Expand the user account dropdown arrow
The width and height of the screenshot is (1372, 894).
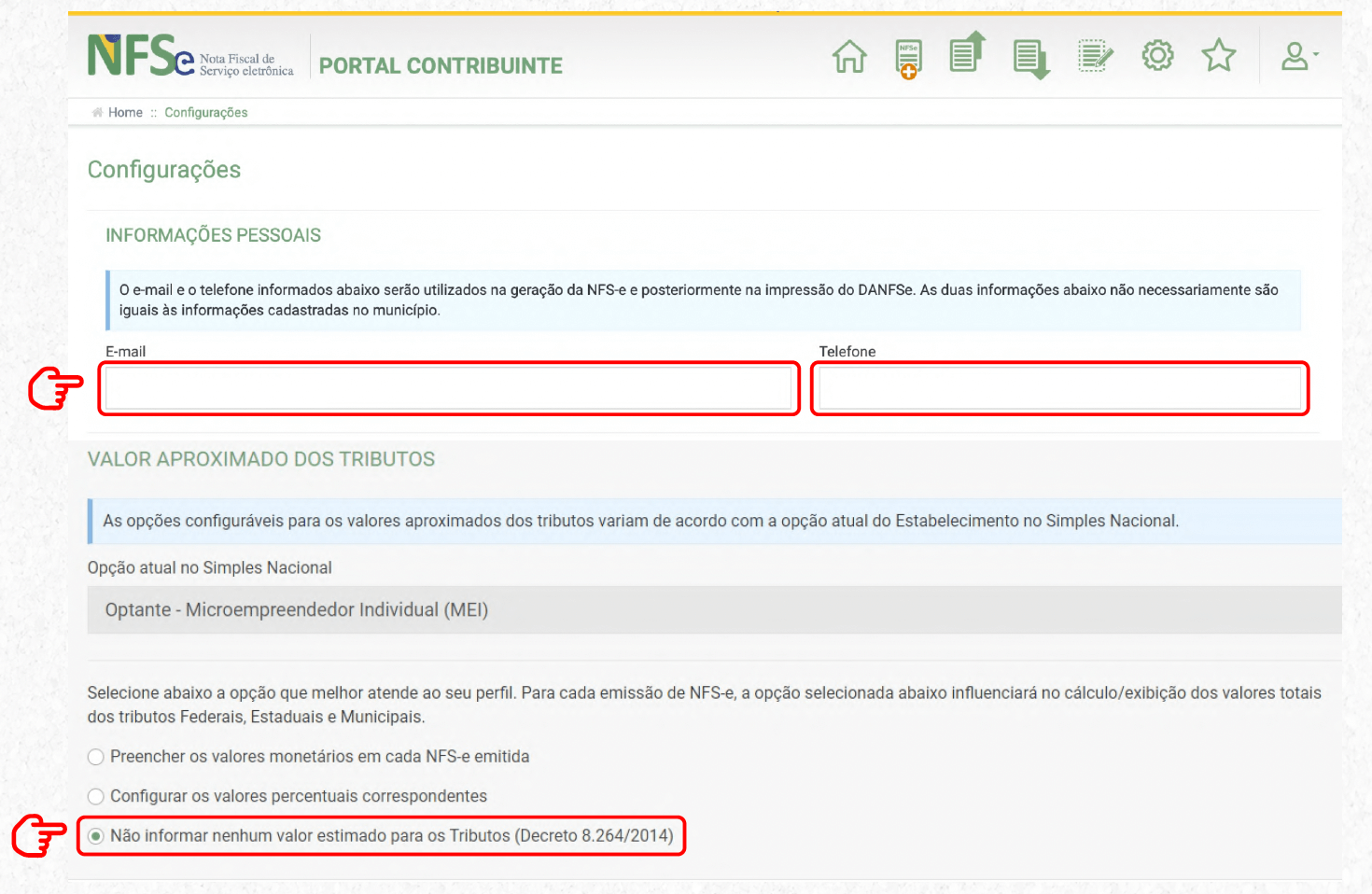tap(1317, 53)
